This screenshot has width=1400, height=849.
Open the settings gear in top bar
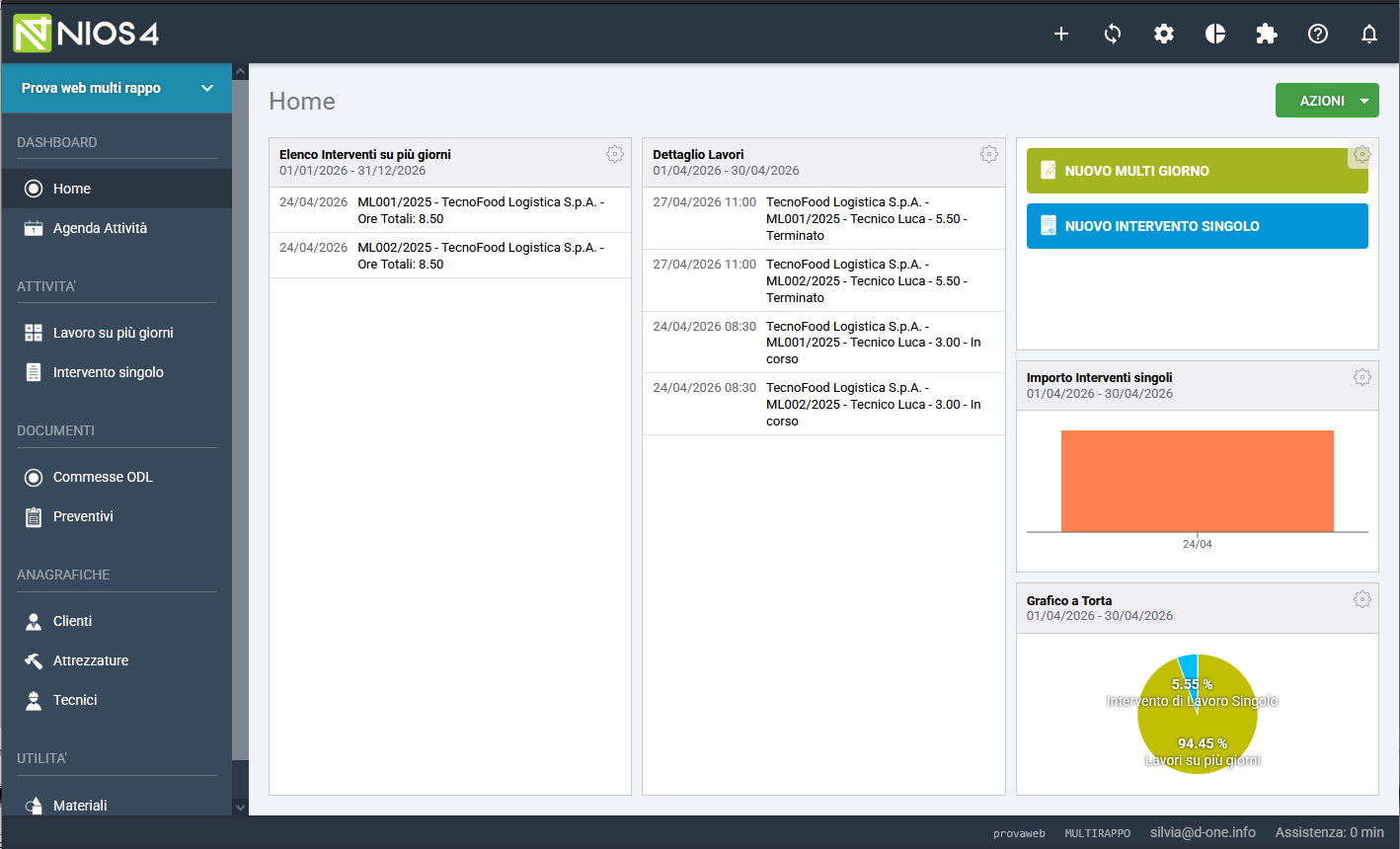point(1164,34)
